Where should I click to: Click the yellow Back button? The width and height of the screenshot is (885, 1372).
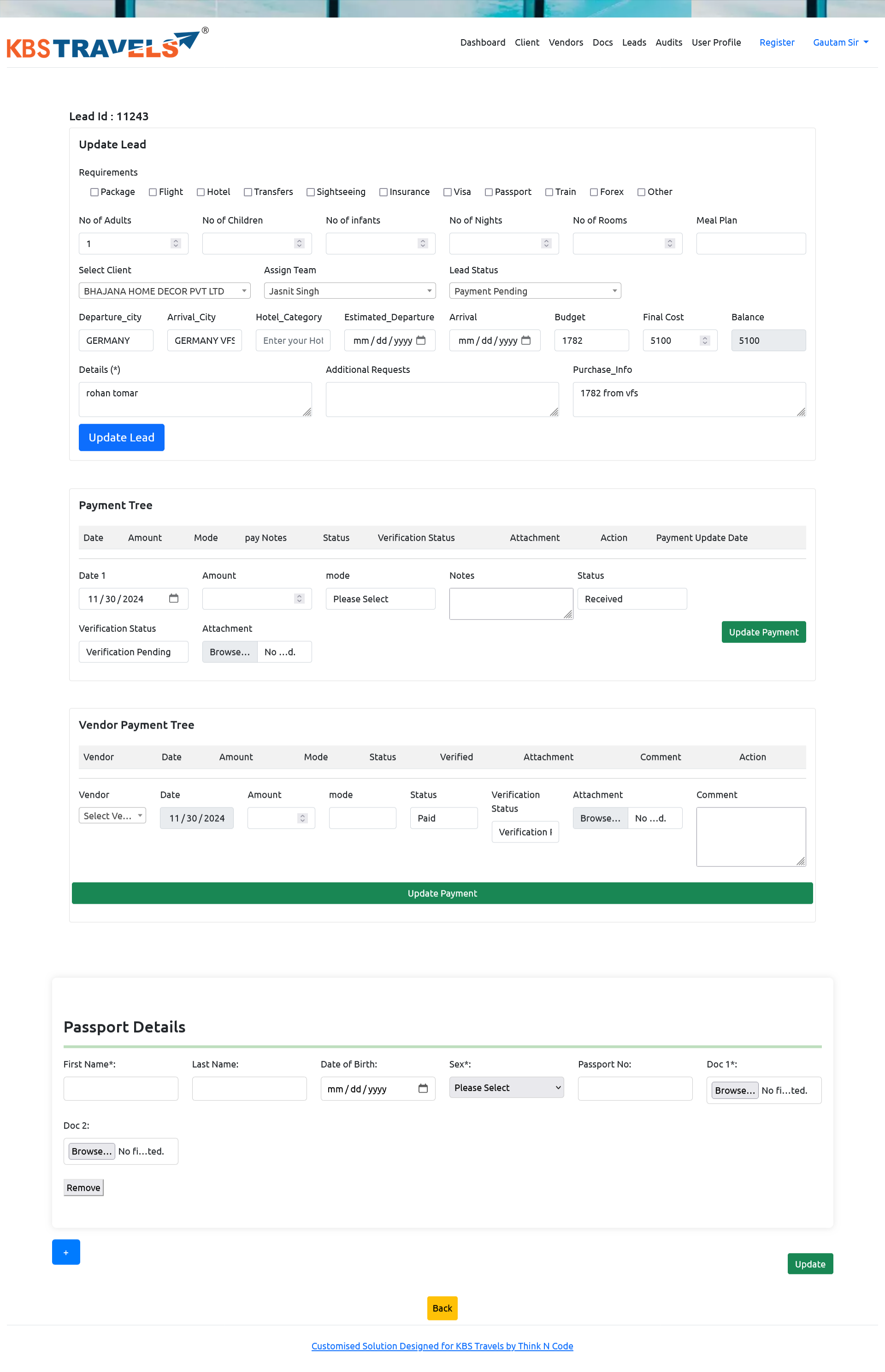tap(442, 1307)
